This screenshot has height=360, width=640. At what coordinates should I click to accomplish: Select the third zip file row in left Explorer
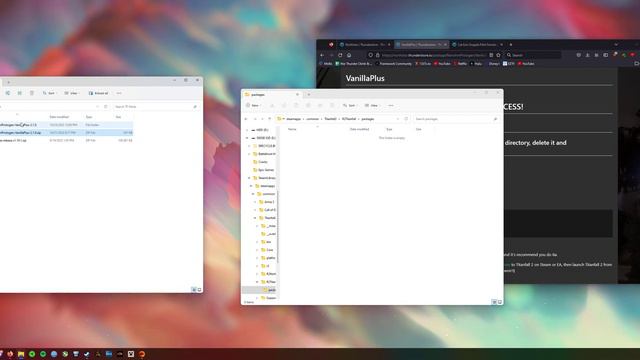click(66, 140)
